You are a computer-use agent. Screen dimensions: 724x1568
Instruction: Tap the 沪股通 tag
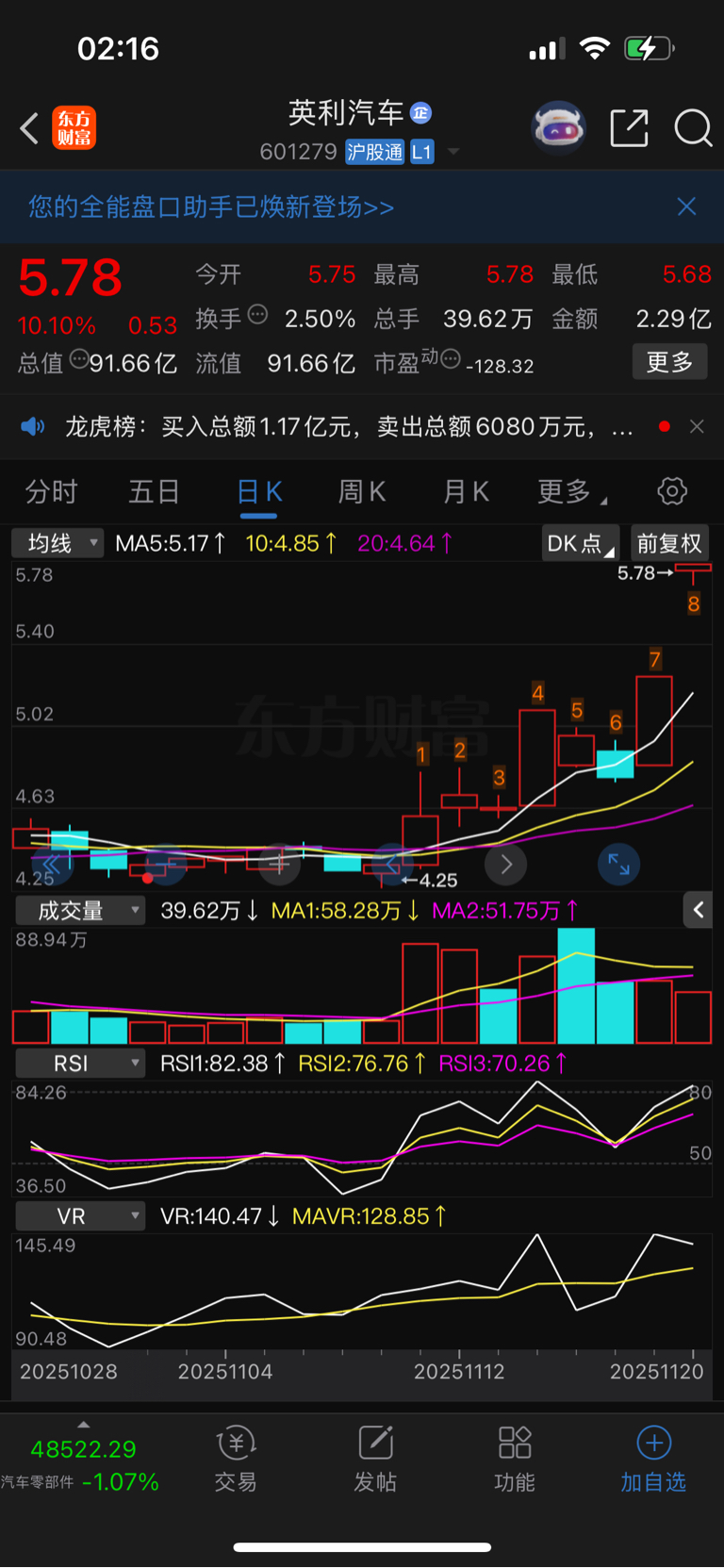(374, 152)
